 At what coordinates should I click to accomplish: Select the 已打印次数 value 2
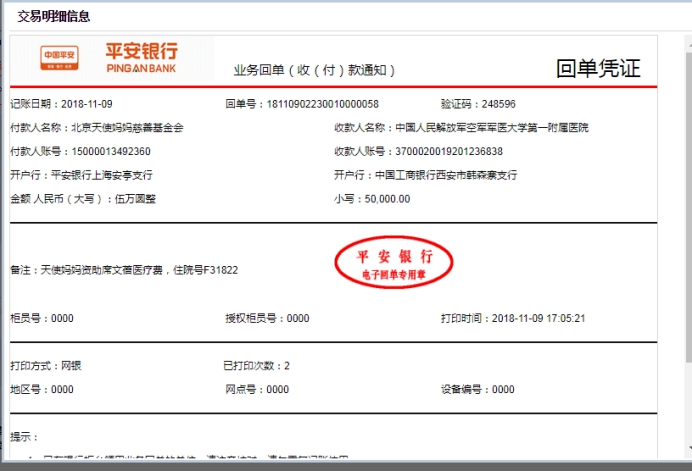point(287,366)
